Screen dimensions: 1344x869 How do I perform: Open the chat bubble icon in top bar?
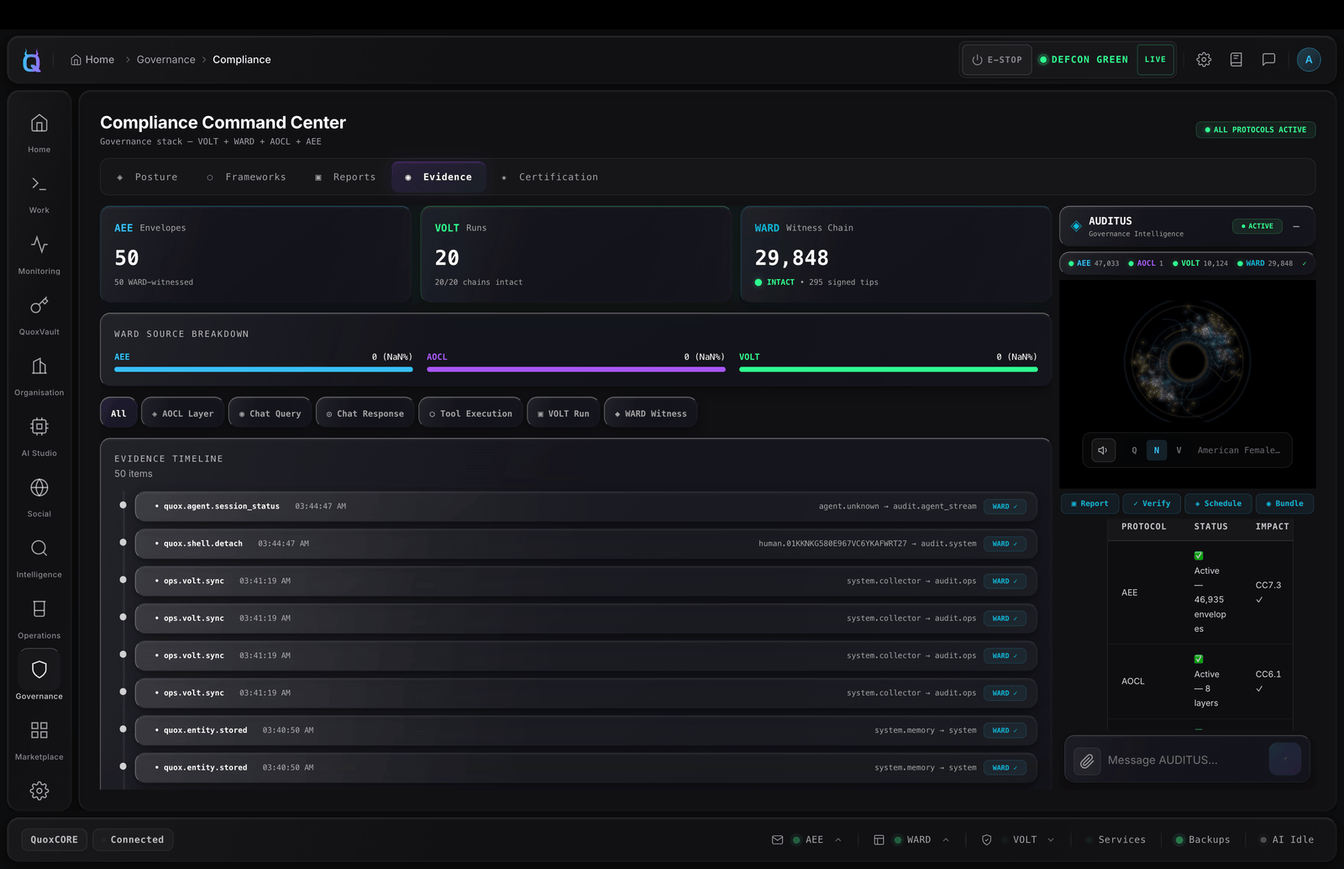[x=1268, y=60]
